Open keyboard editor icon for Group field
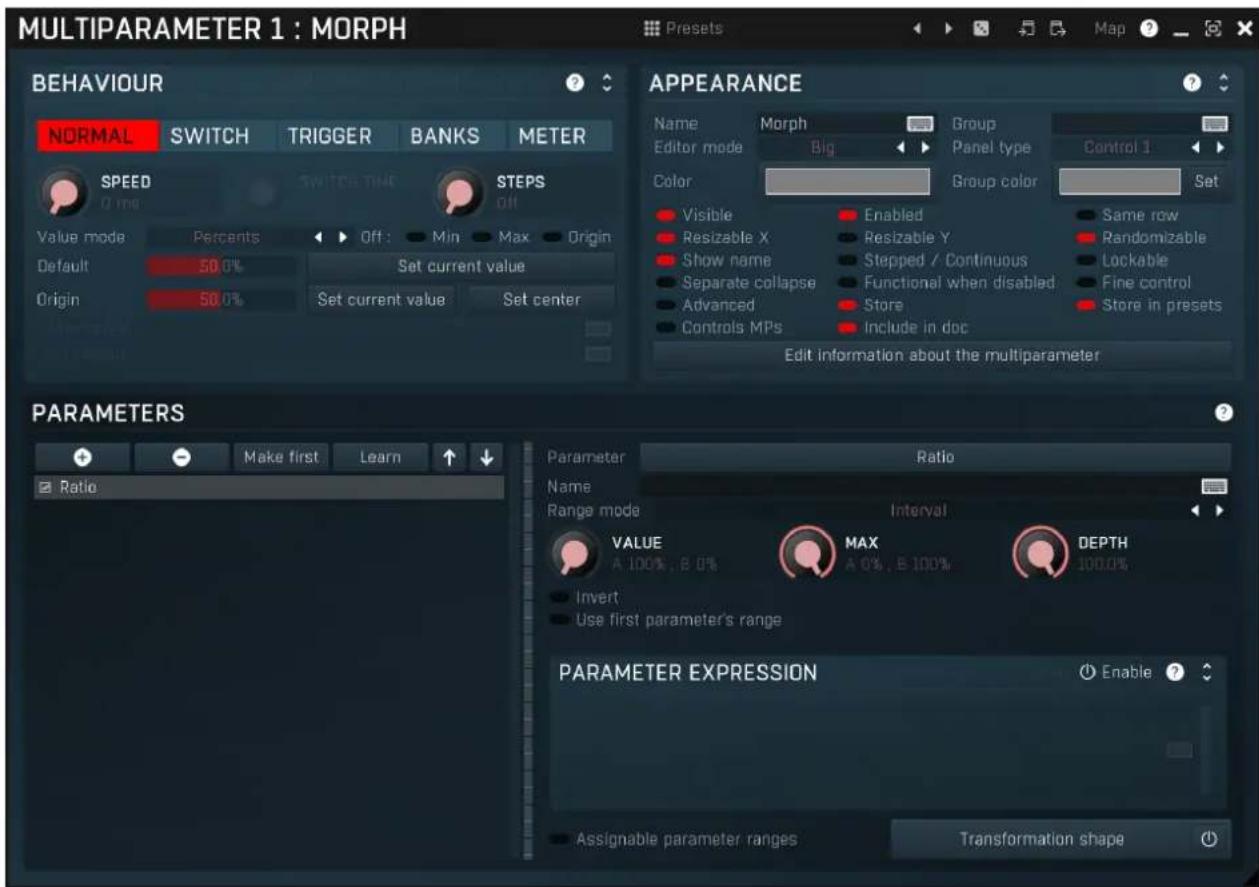 1214,124
